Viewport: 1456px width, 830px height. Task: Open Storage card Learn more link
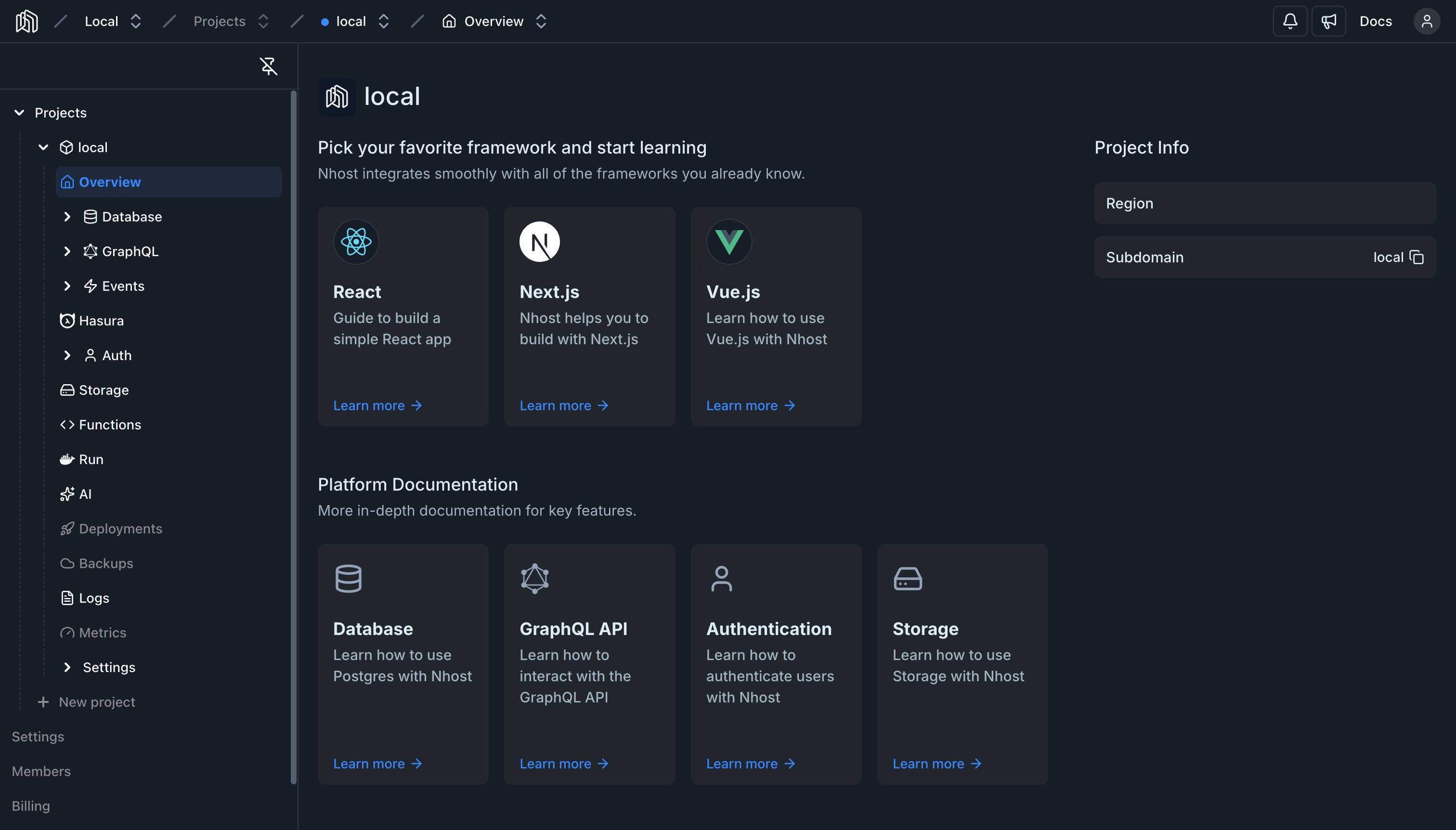coord(936,764)
